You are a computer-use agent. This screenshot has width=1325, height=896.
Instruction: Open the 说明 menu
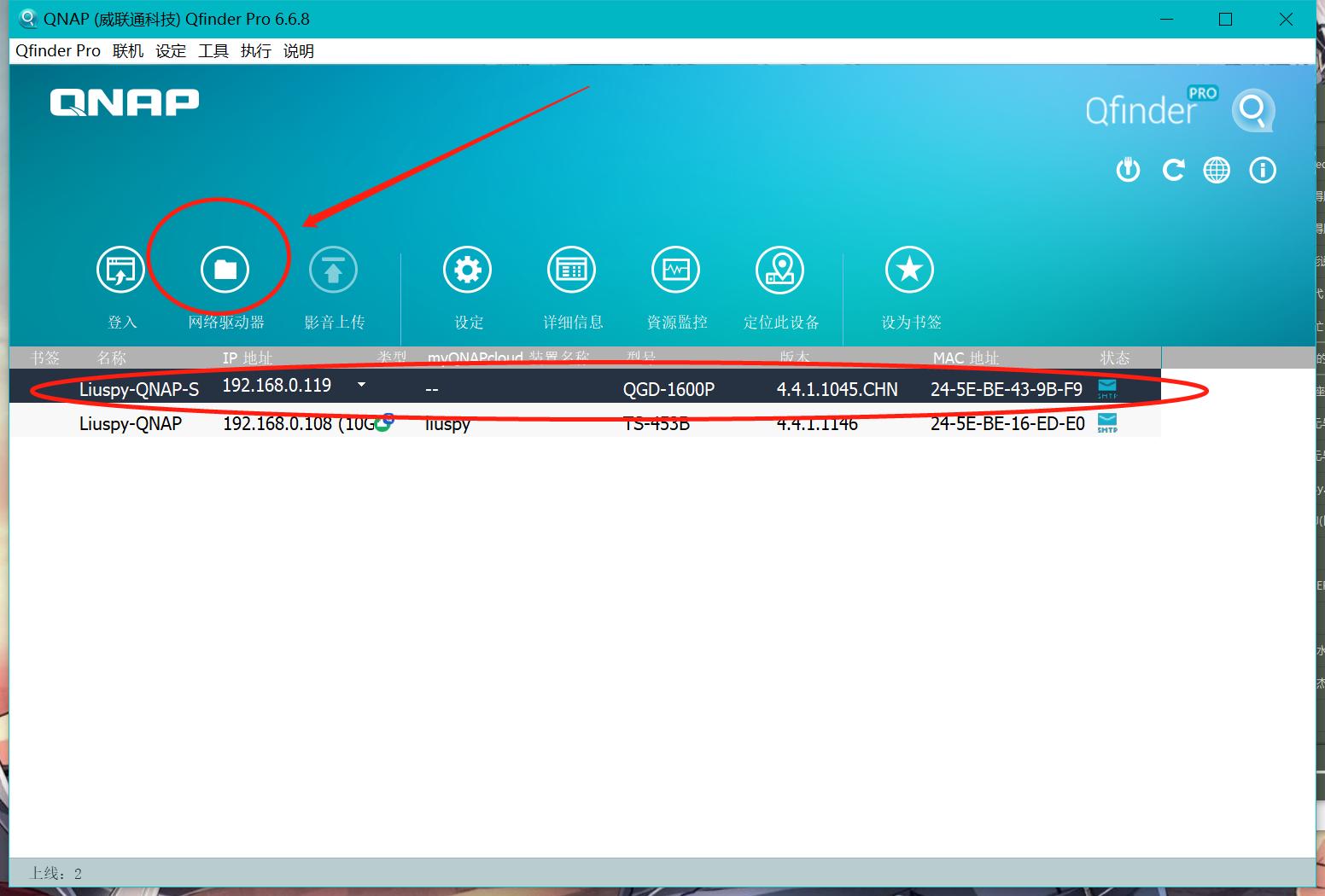298,50
